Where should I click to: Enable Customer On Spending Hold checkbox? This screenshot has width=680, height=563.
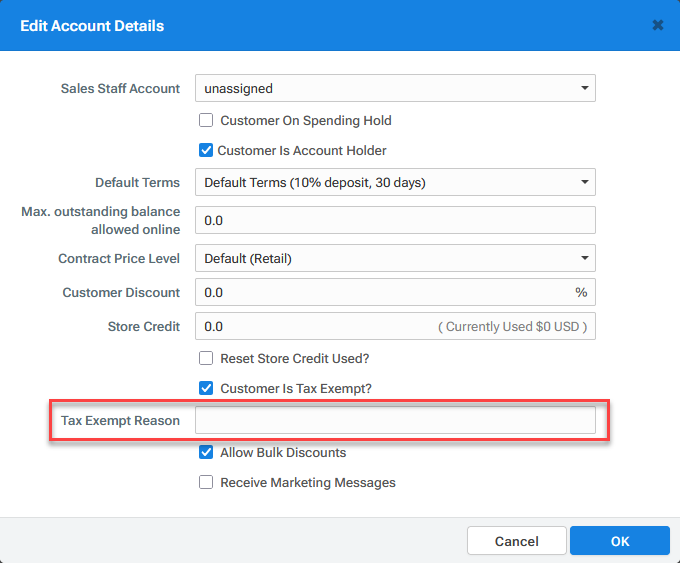pos(206,120)
